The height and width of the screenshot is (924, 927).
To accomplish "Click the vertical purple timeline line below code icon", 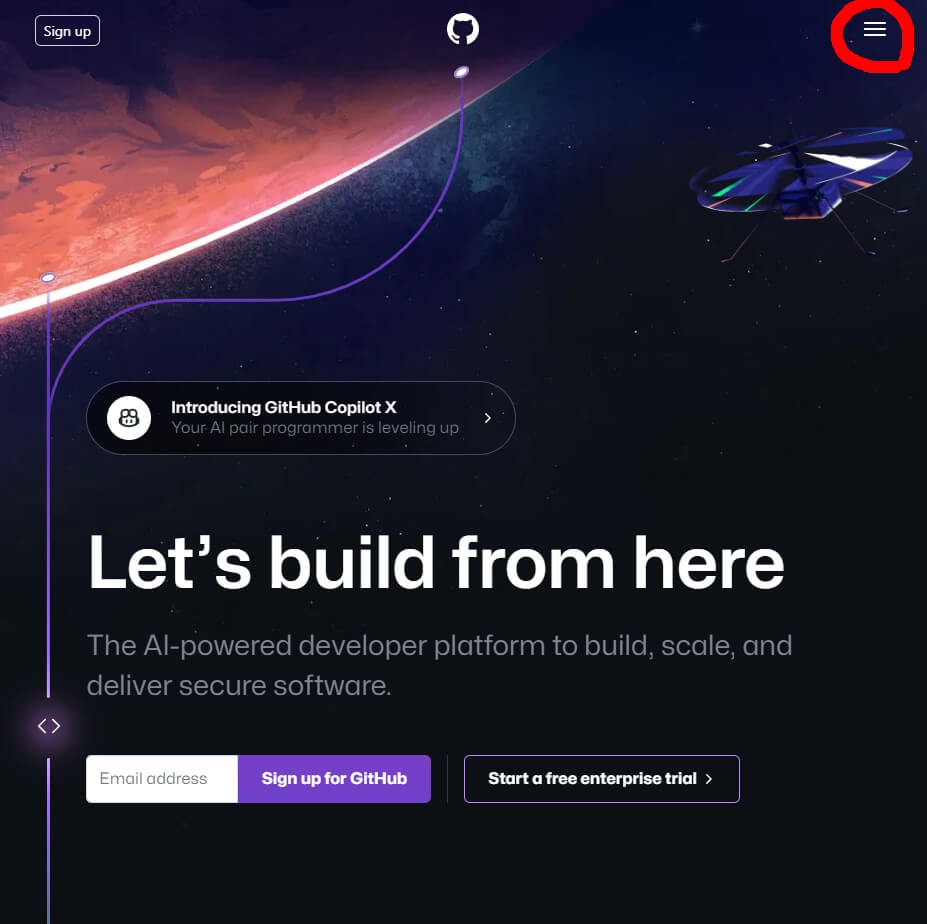I will (48, 839).
